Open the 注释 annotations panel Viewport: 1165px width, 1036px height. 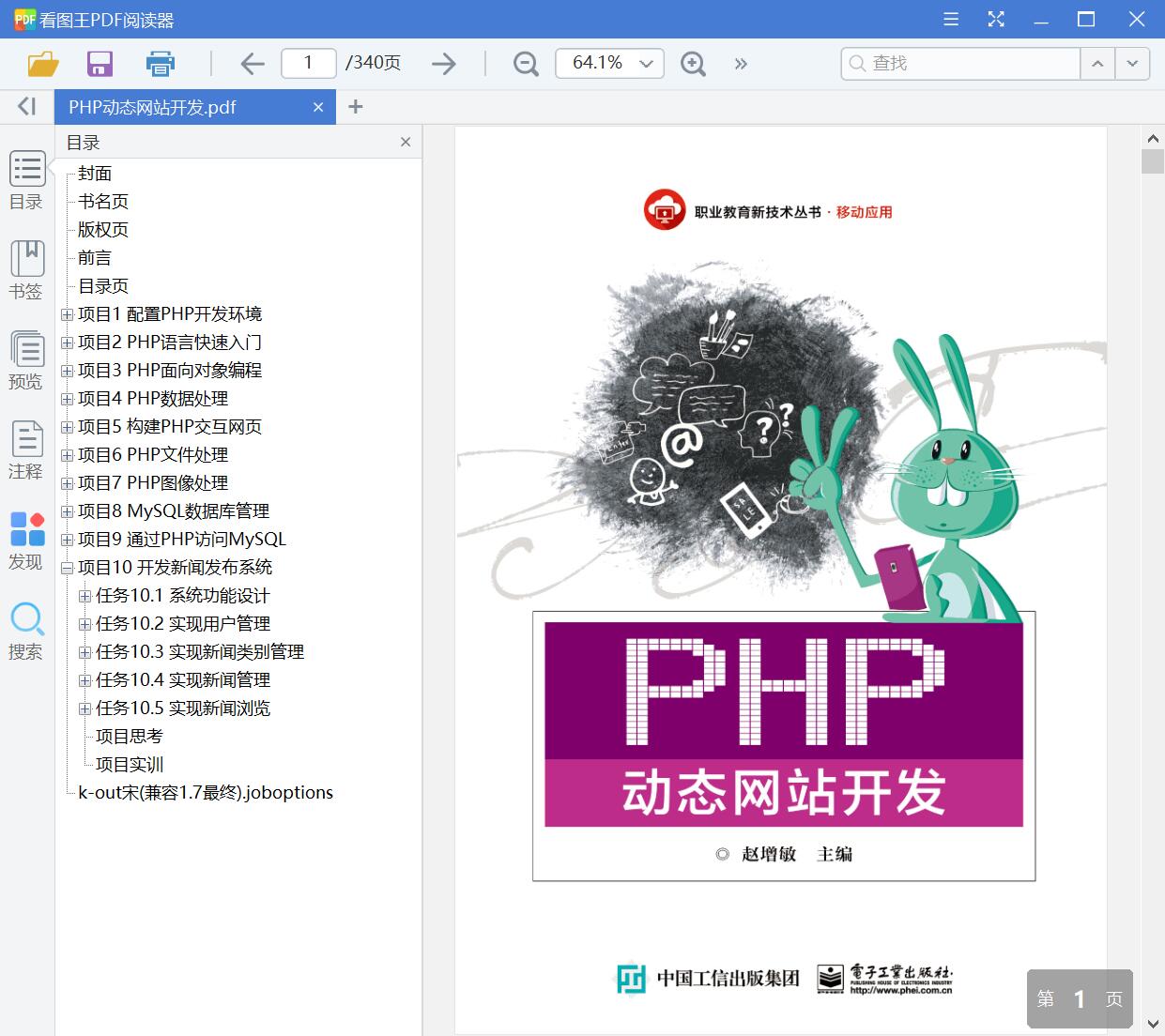[26, 451]
